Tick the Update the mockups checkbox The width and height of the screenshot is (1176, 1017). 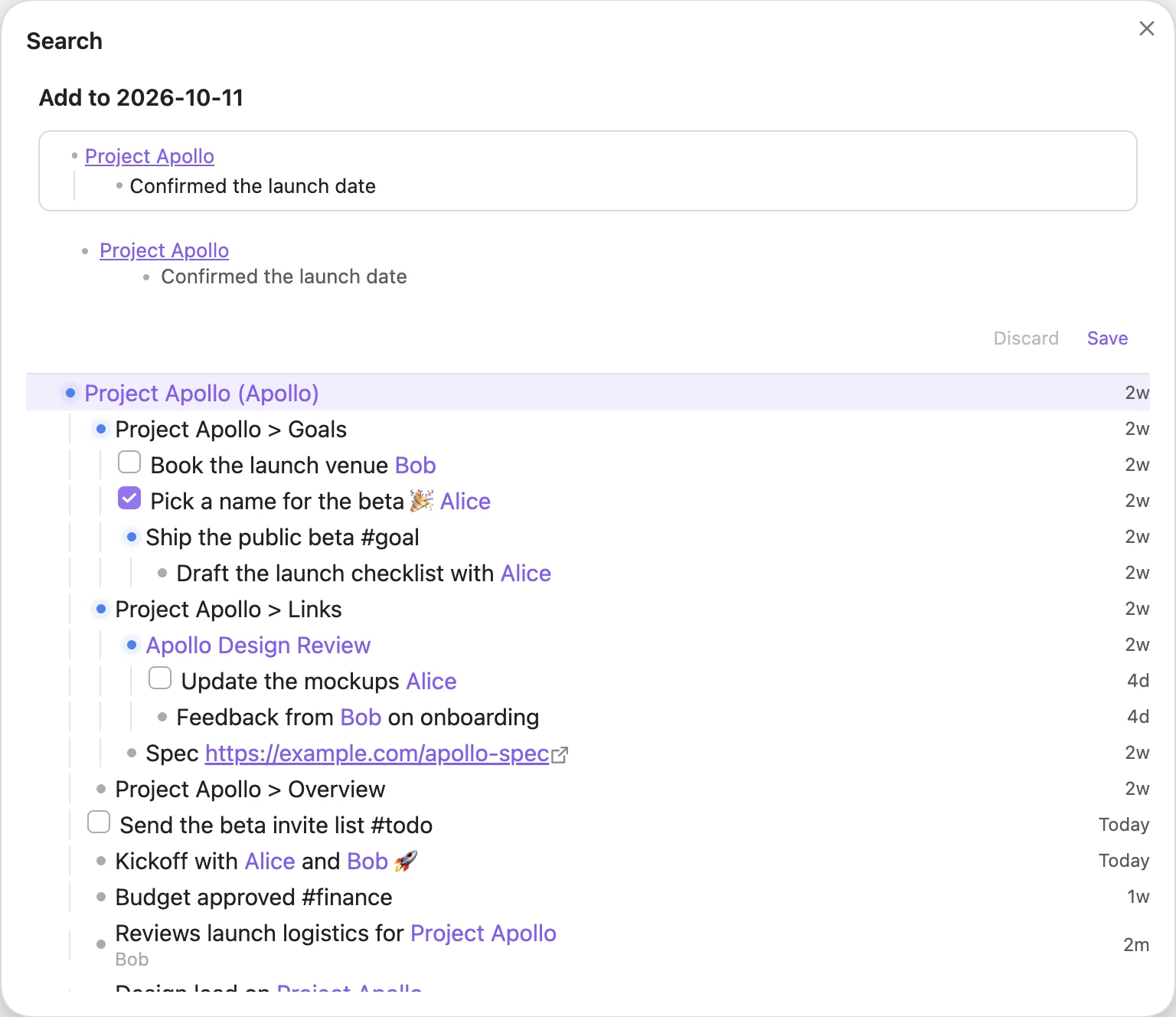coord(160,678)
